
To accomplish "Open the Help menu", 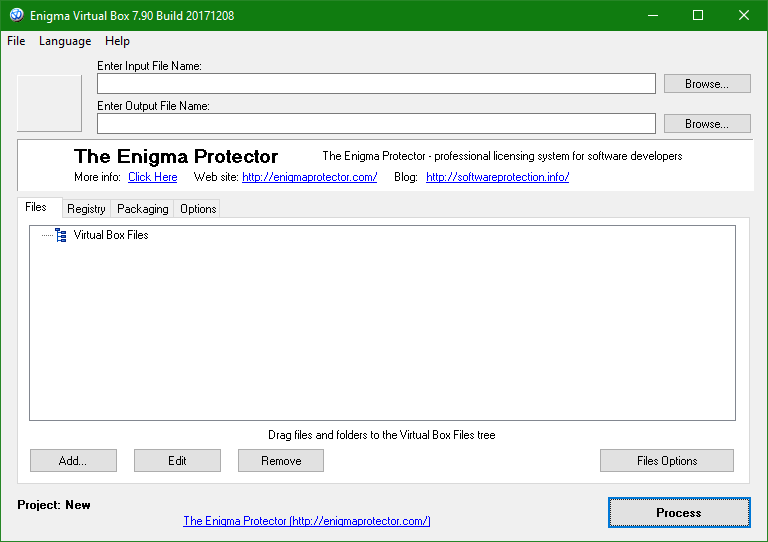I will [x=117, y=41].
